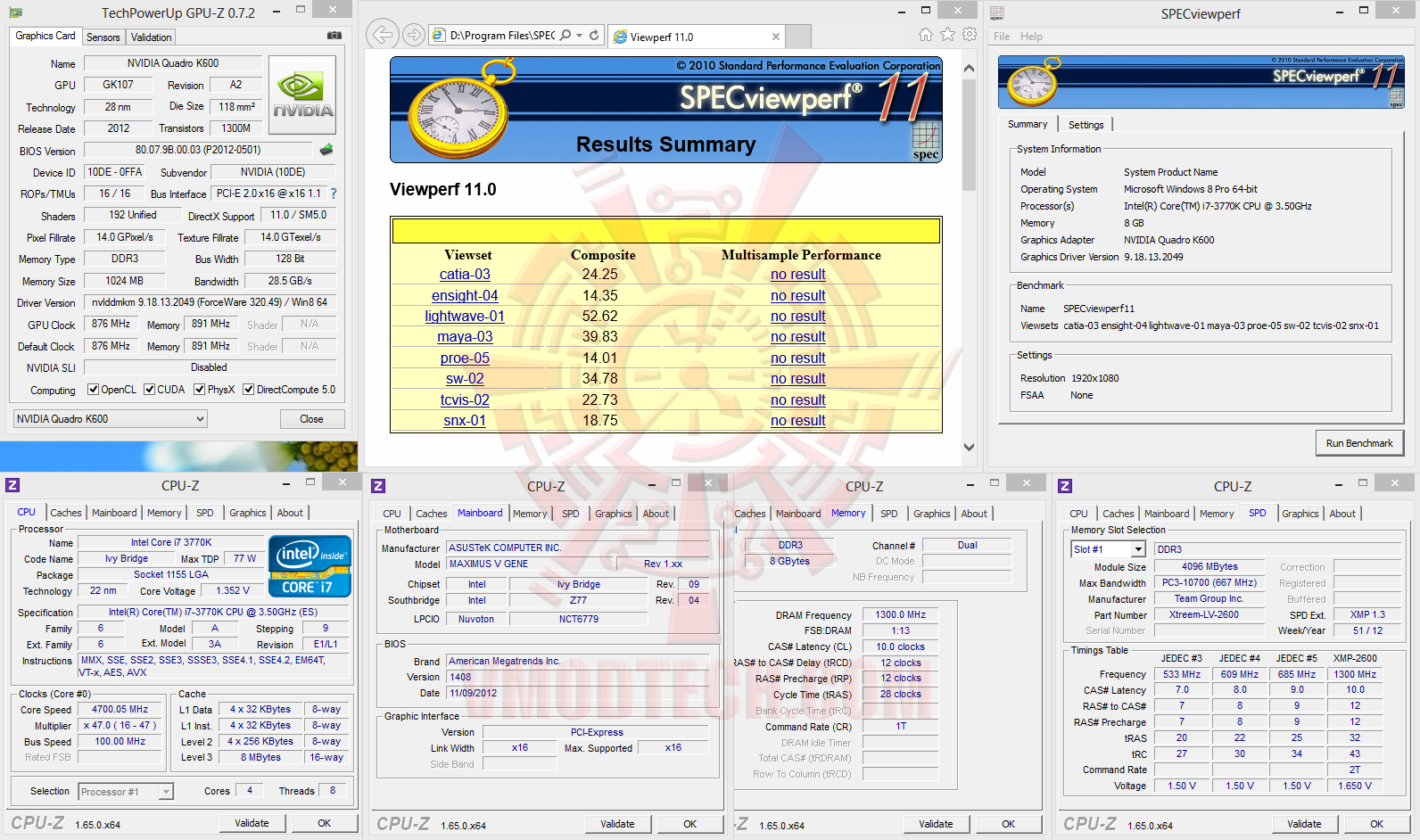Click the GPU name field 'NVIDIA Quadro K600'
Image resolution: width=1420 pixels, height=840 pixels.
(173, 63)
